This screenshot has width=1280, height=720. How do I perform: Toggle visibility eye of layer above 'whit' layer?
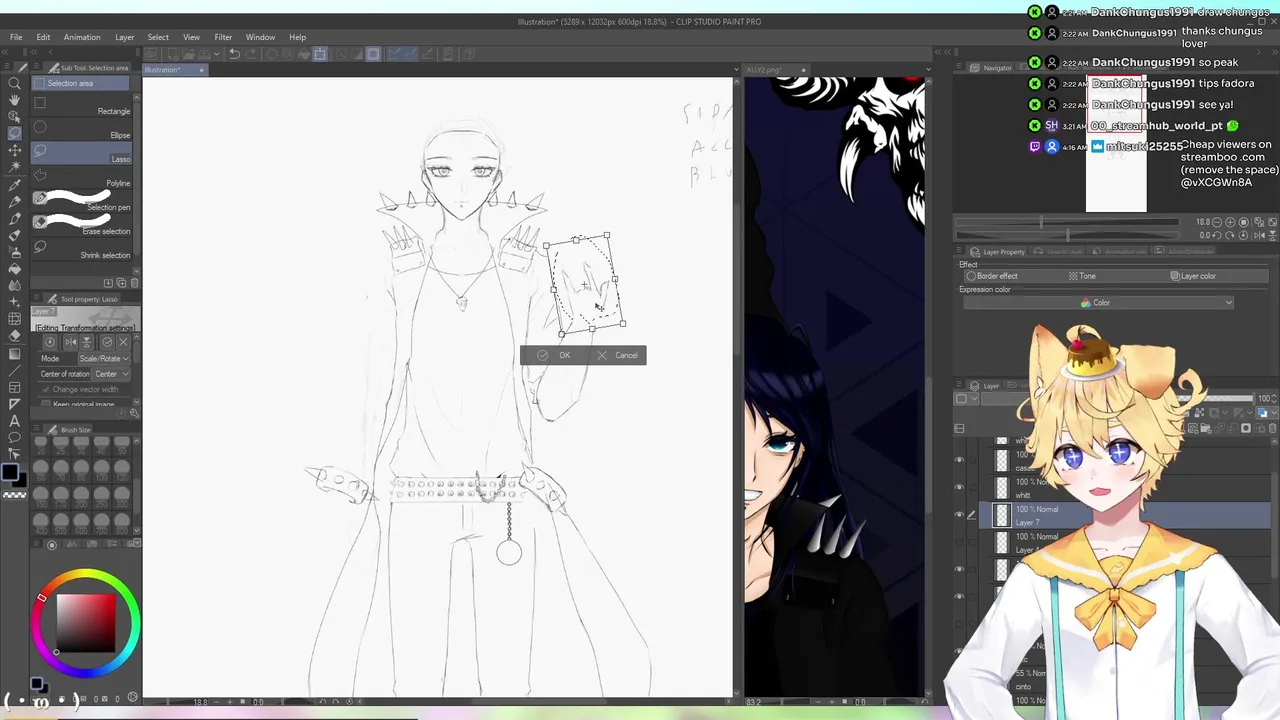[x=959, y=461]
